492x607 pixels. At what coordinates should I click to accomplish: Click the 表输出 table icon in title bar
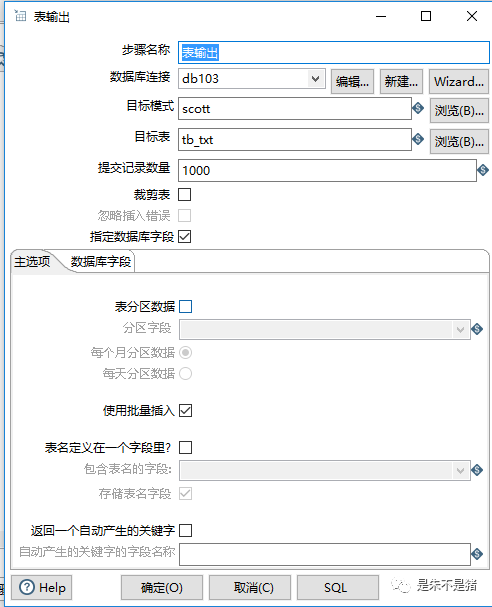(20, 15)
